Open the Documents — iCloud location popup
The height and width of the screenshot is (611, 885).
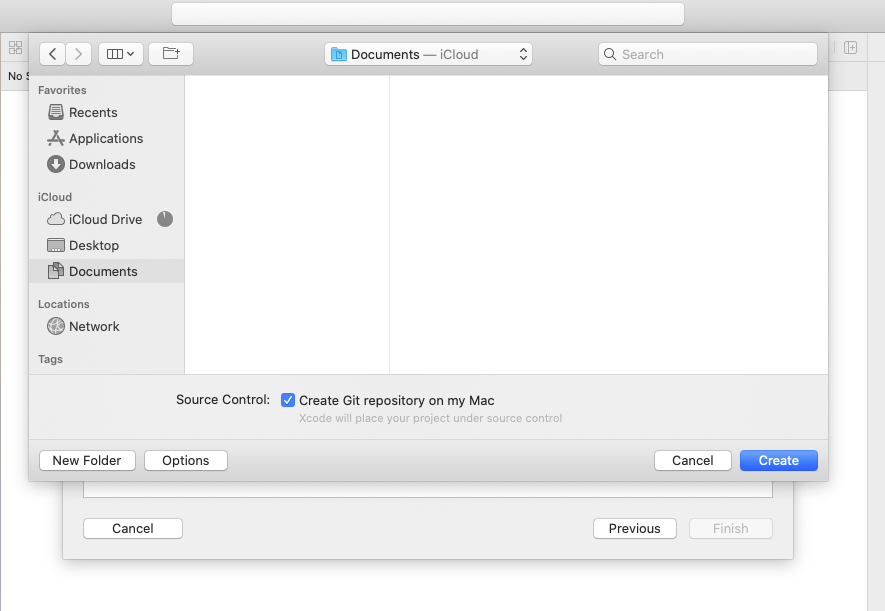[428, 54]
